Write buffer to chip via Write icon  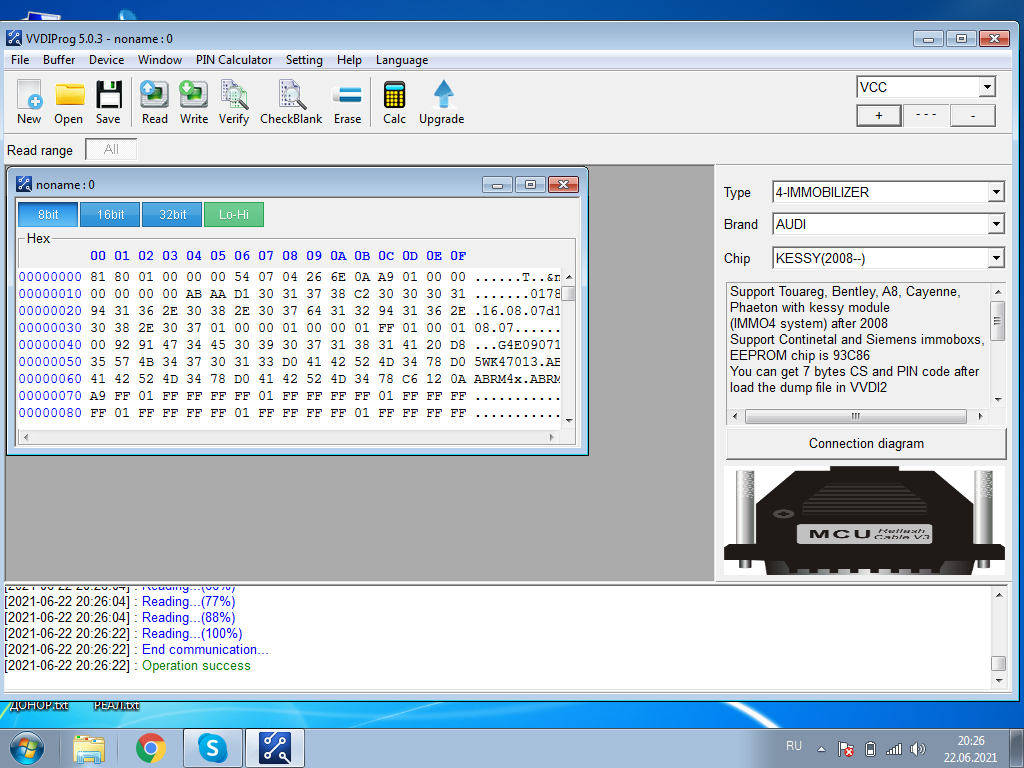coord(194,101)
